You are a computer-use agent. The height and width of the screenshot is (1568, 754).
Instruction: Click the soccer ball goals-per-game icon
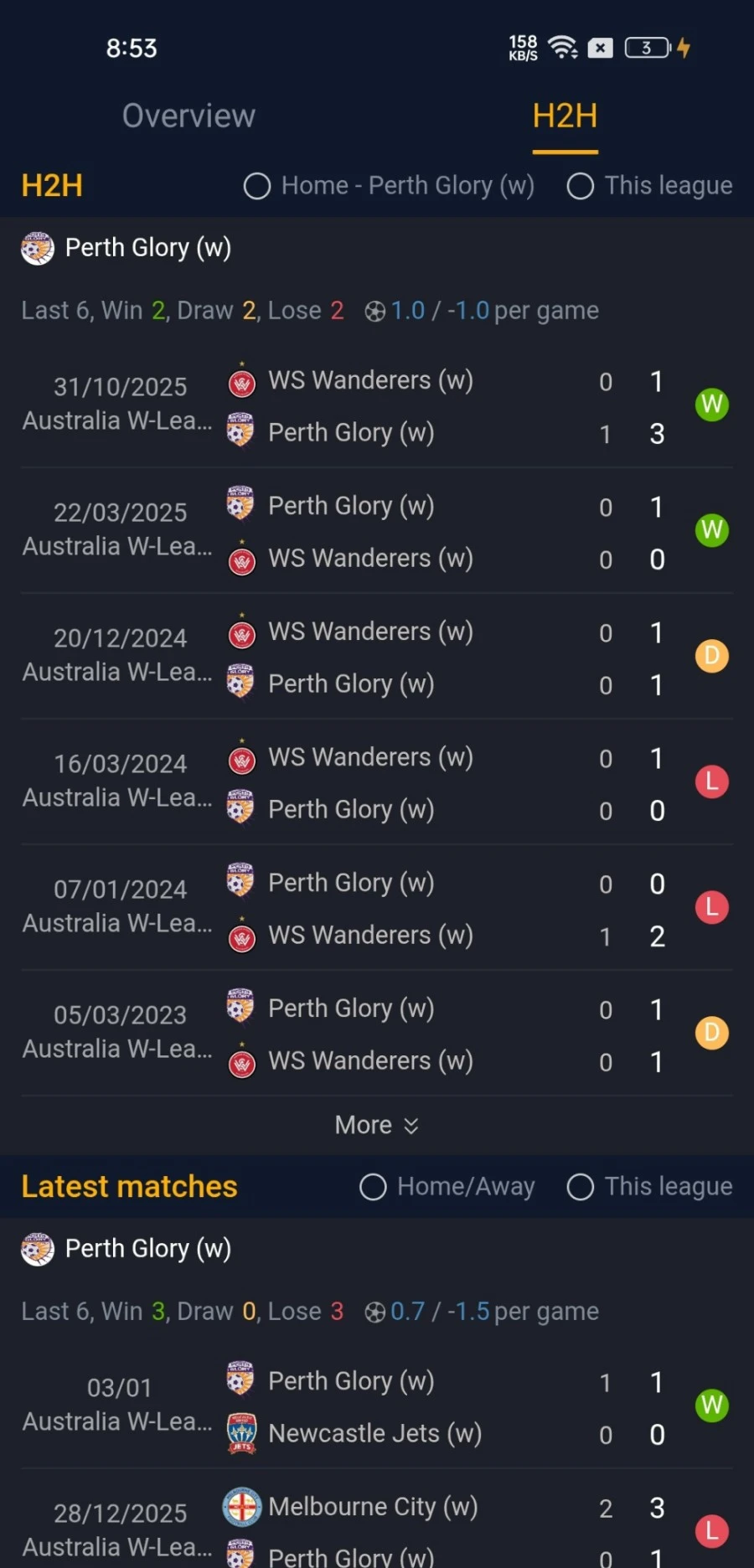376,310
